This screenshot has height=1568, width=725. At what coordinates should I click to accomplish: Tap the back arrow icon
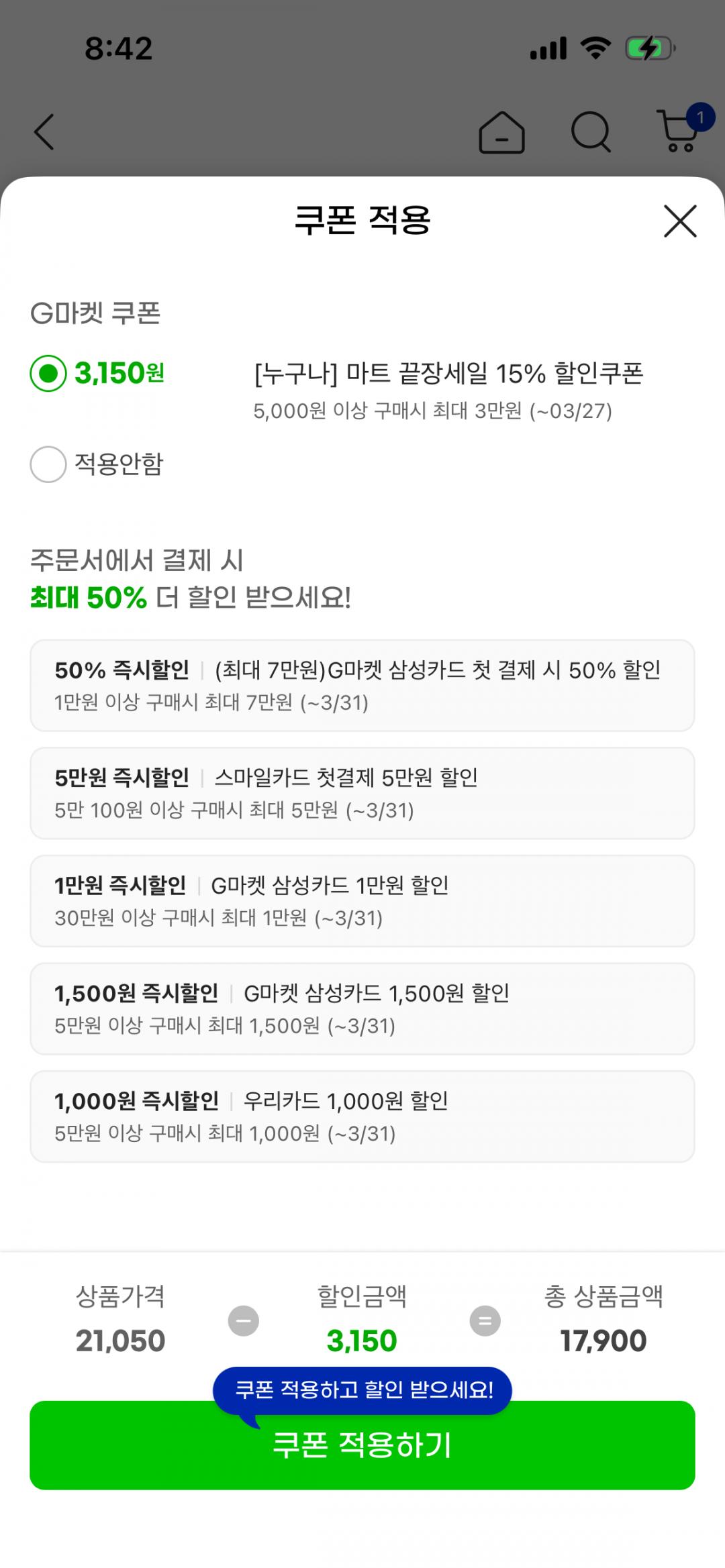click(x=44, y=132)
